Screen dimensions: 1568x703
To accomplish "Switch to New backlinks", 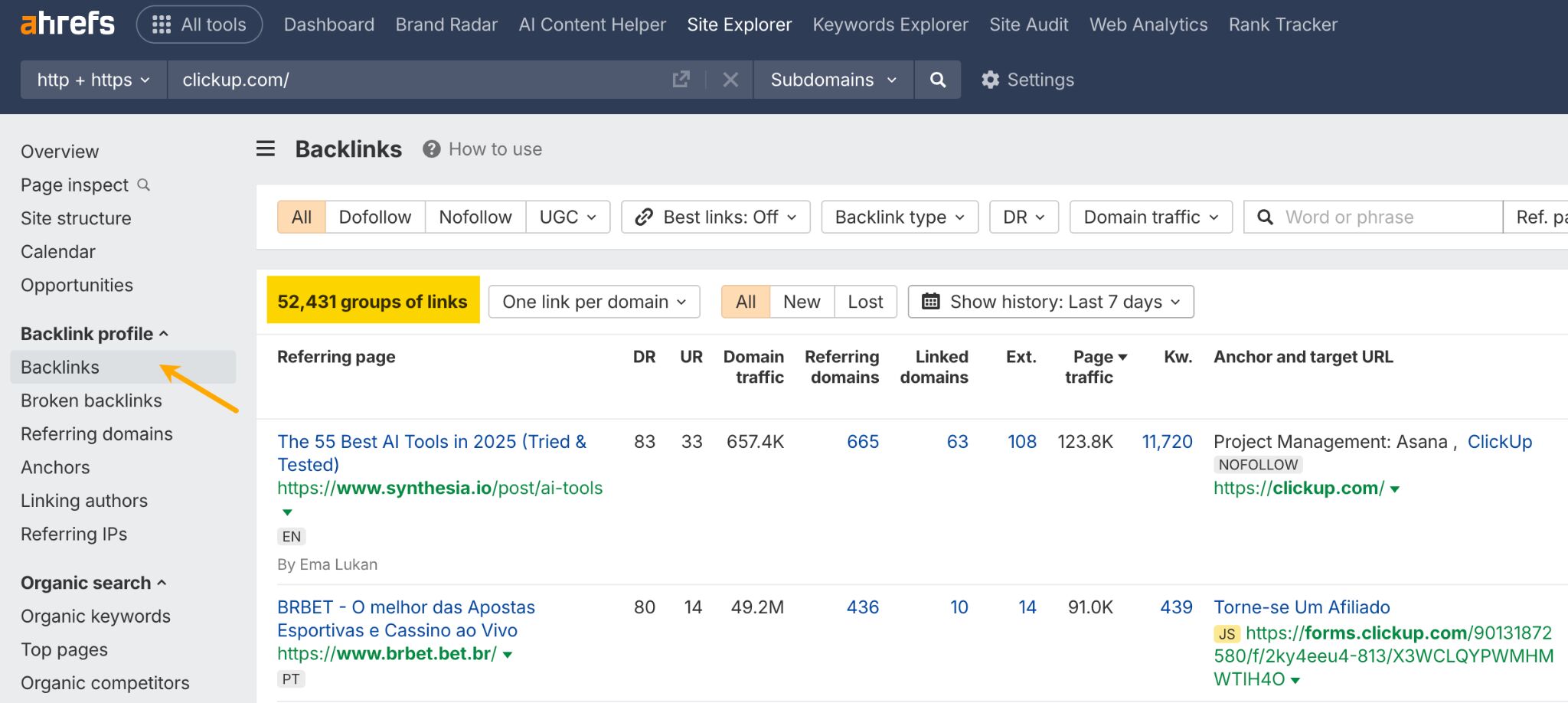I will pos(800,301).
